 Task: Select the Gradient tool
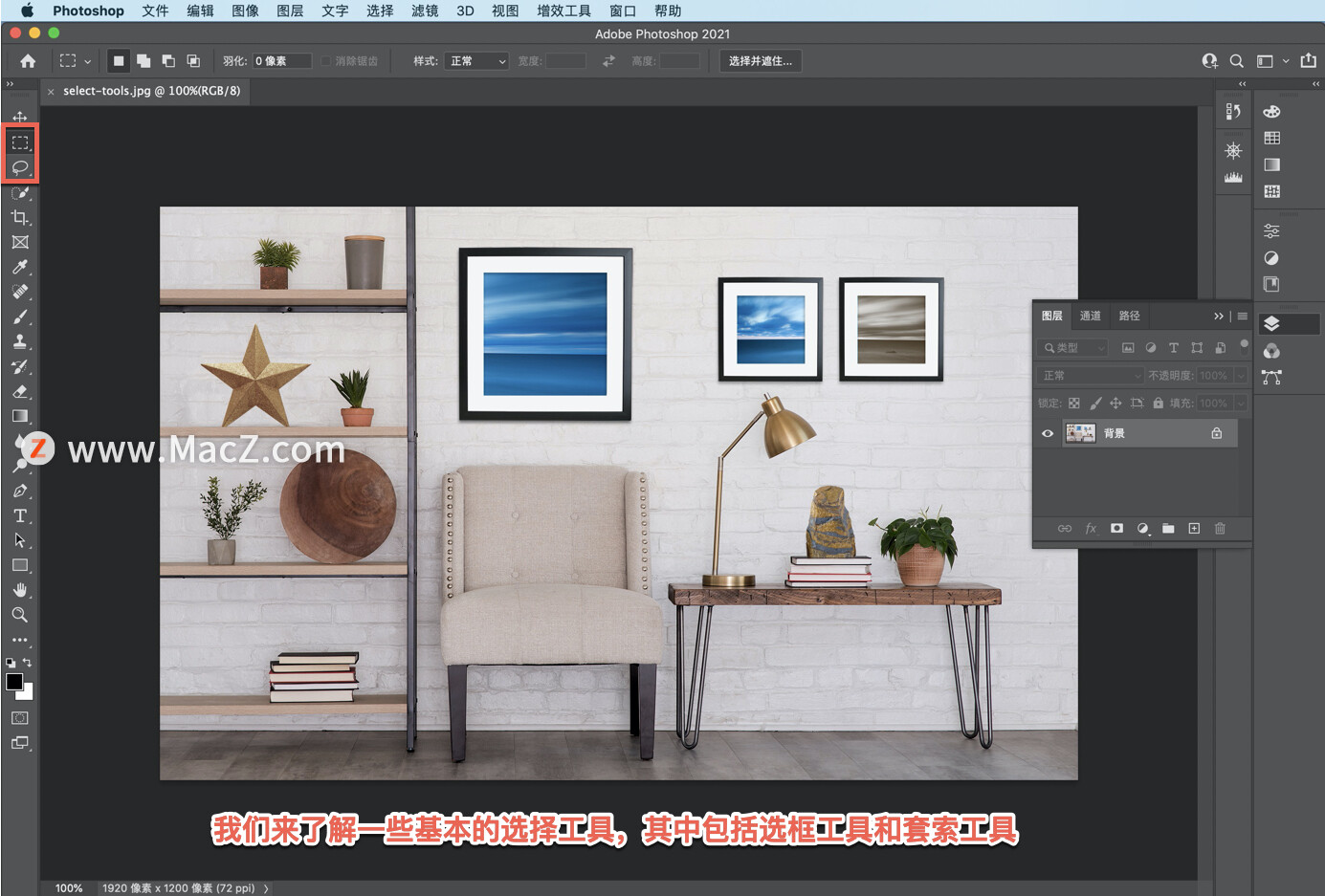click(20, 416)
